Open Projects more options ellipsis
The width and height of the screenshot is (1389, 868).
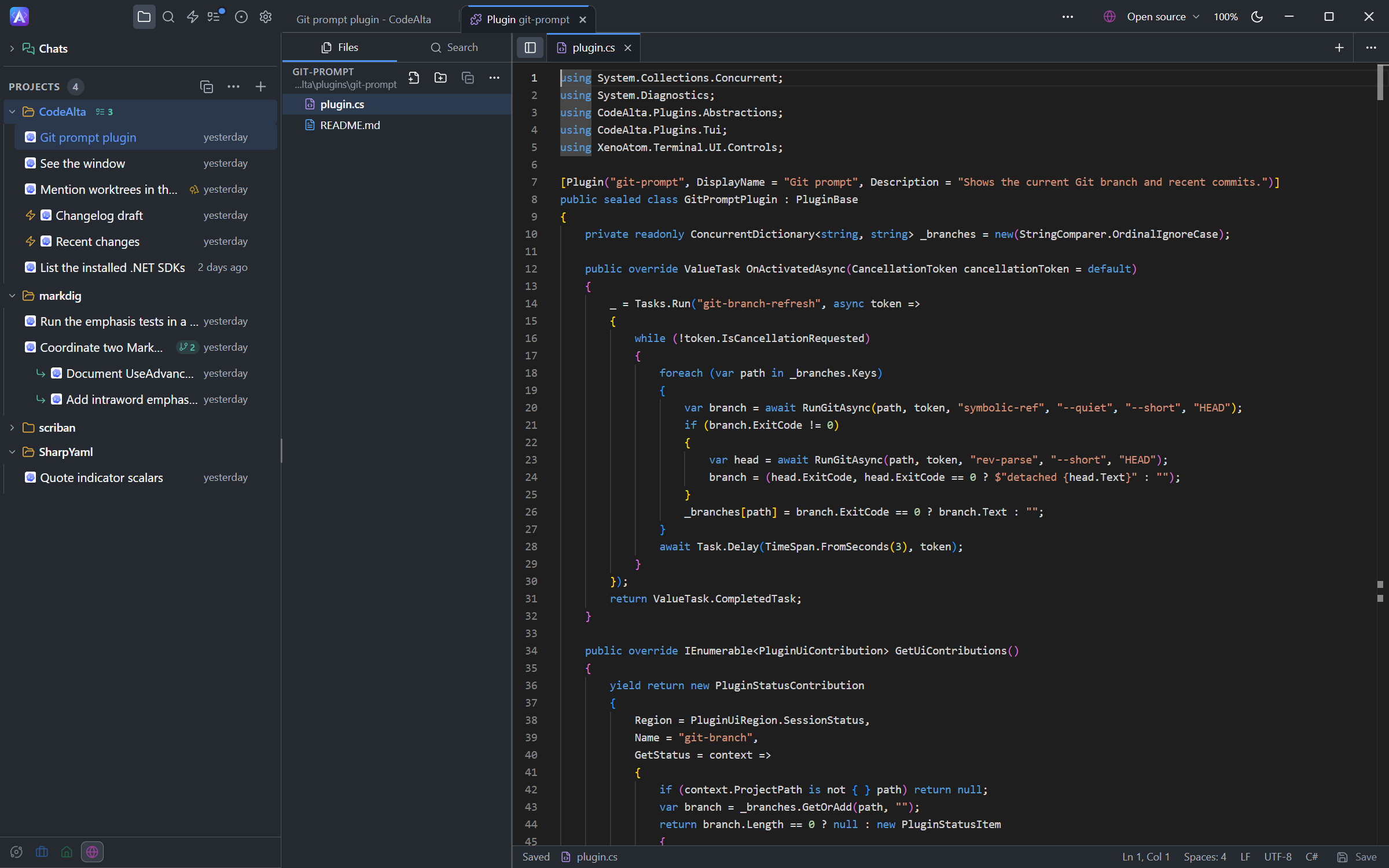click(x=233, y=87)
